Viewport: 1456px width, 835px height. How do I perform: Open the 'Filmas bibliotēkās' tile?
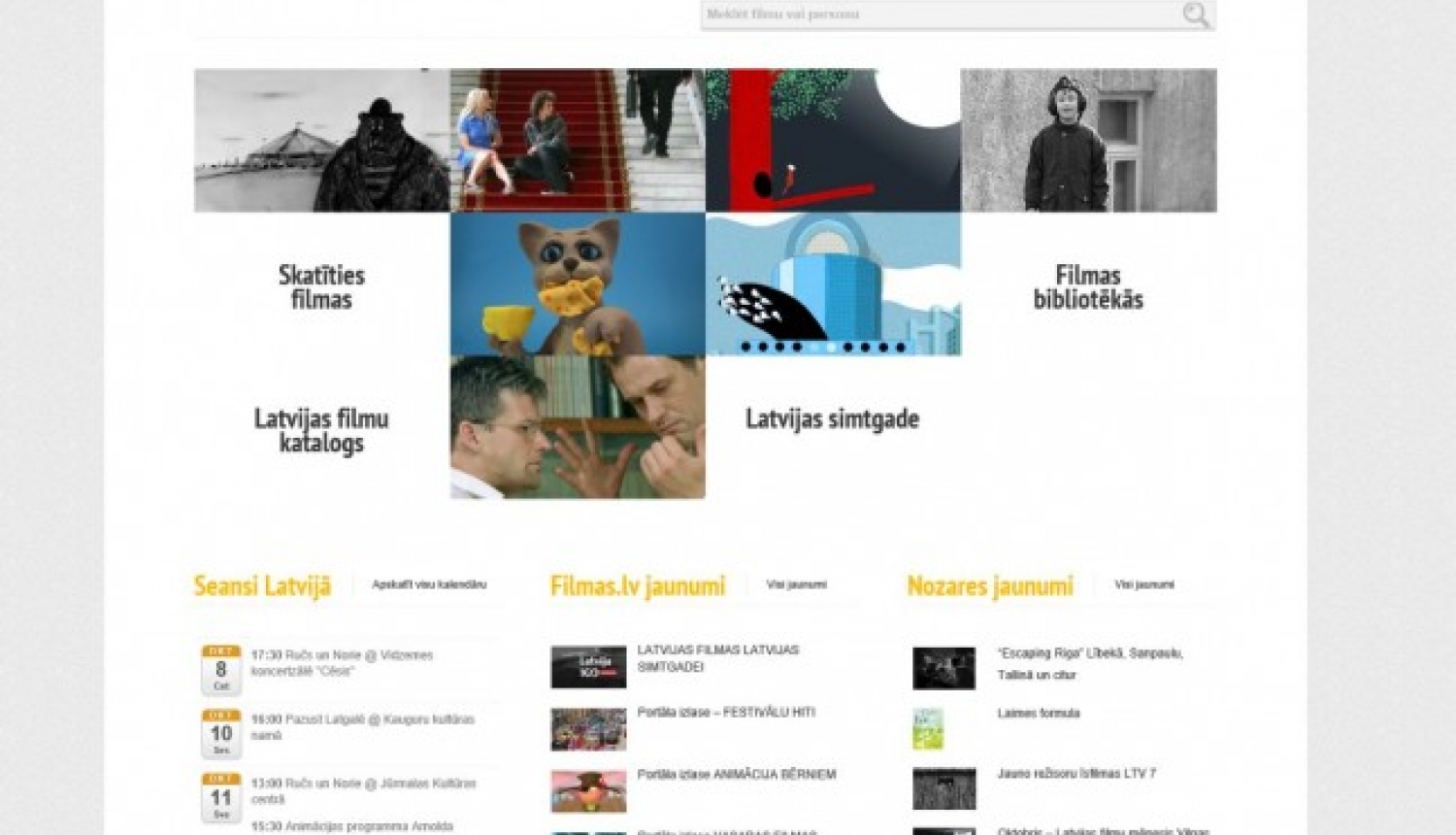[1088, 286]
